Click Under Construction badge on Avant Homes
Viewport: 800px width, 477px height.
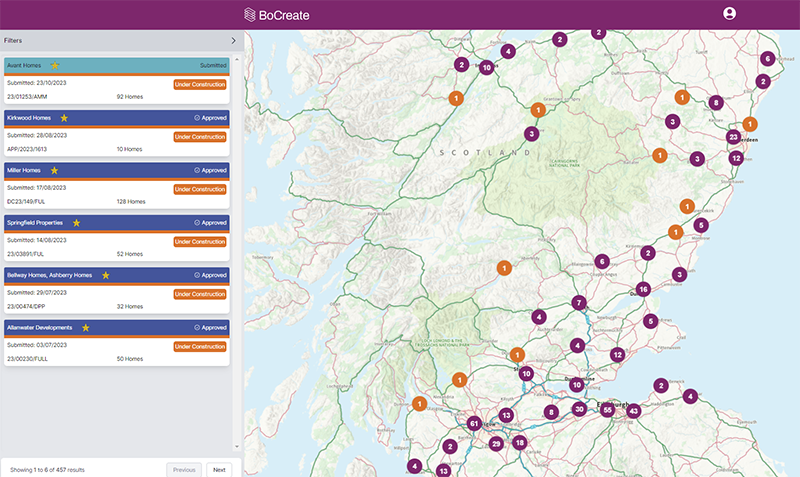pyautogui.click(x=200, y=84)
